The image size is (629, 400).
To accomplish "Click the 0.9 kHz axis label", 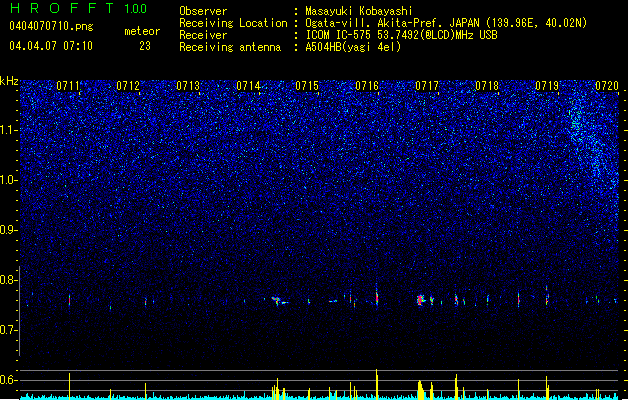I will point(8,230).
